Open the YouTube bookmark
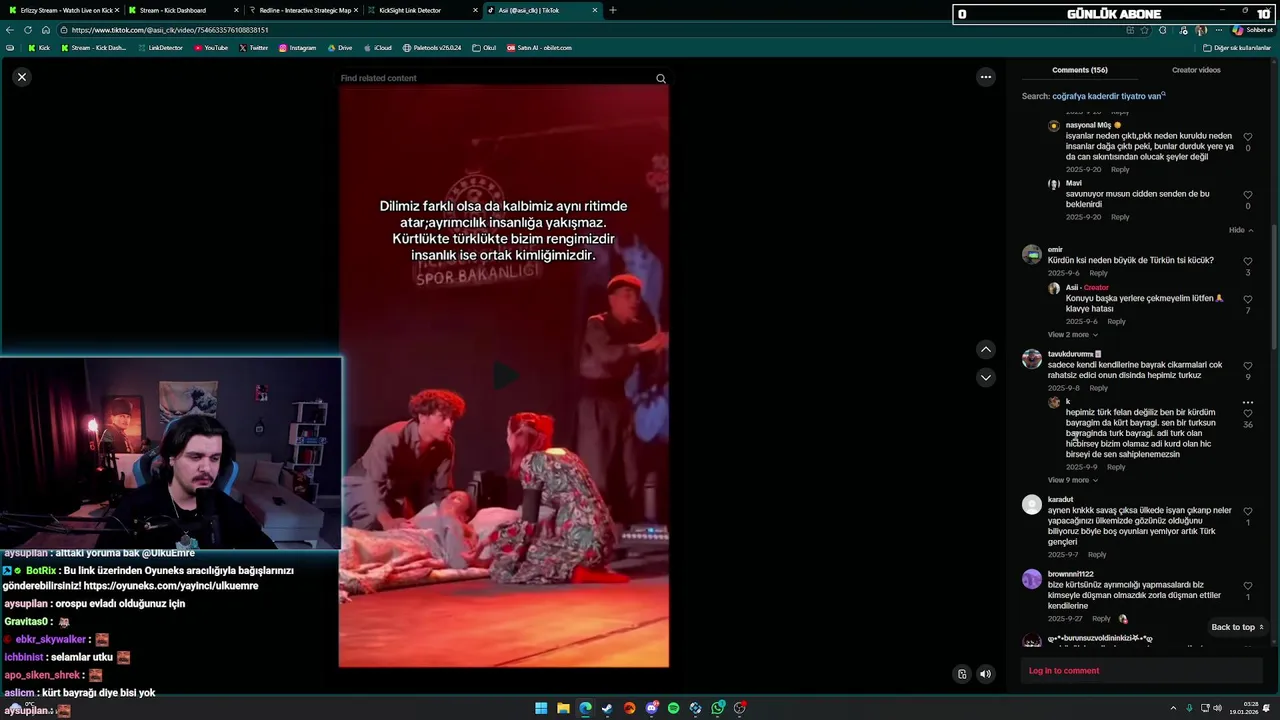1280x720 pixels. click(211, 48)
